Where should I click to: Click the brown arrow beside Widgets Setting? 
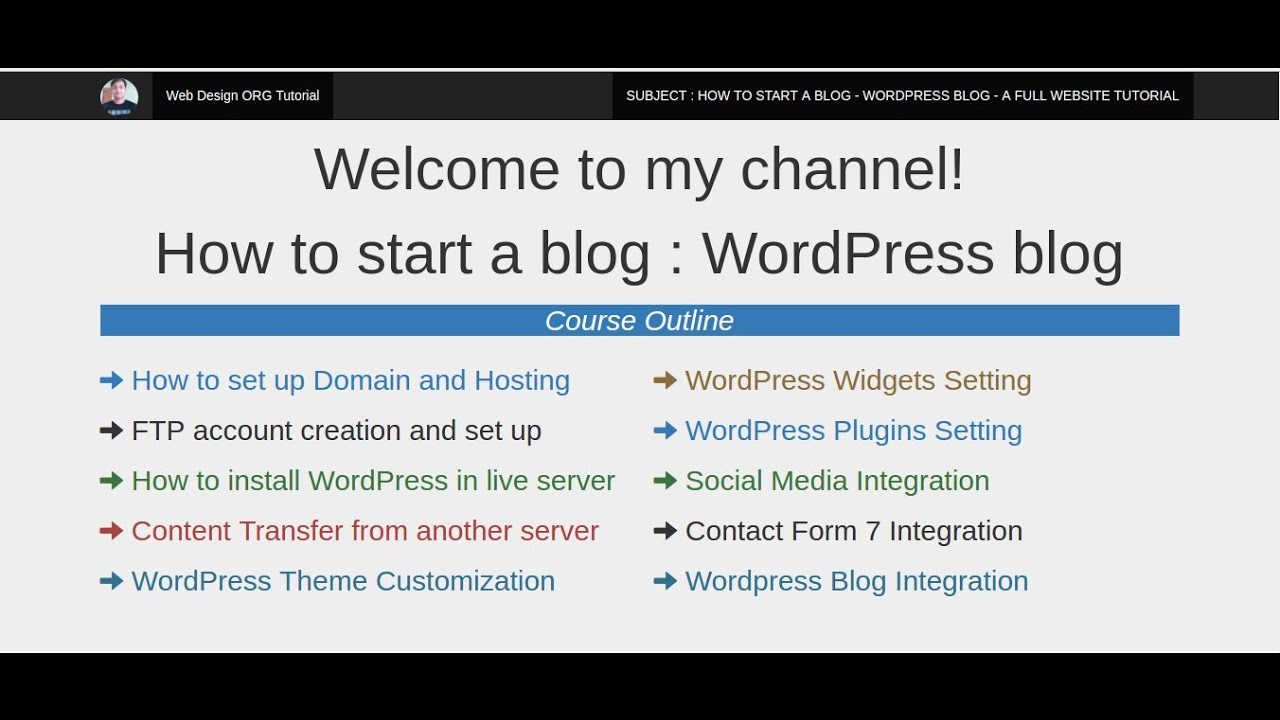tap(665, 380)
